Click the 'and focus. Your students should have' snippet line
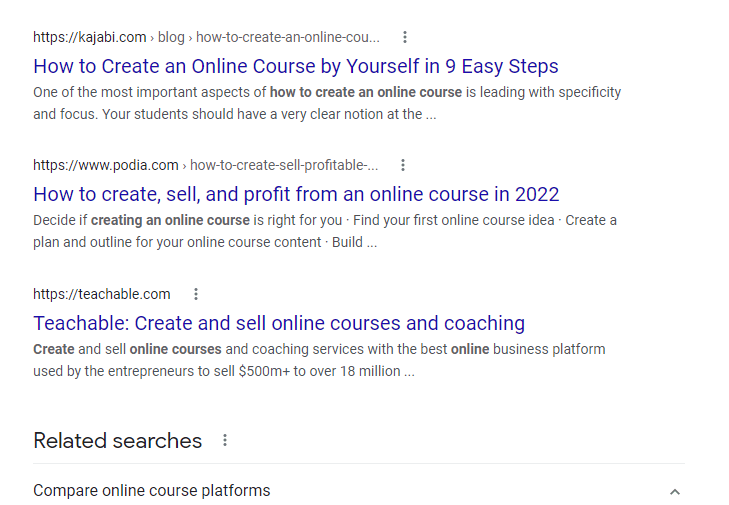Image resolution: width=729 pixels, height=505 pixels. (x=235, y=114)
